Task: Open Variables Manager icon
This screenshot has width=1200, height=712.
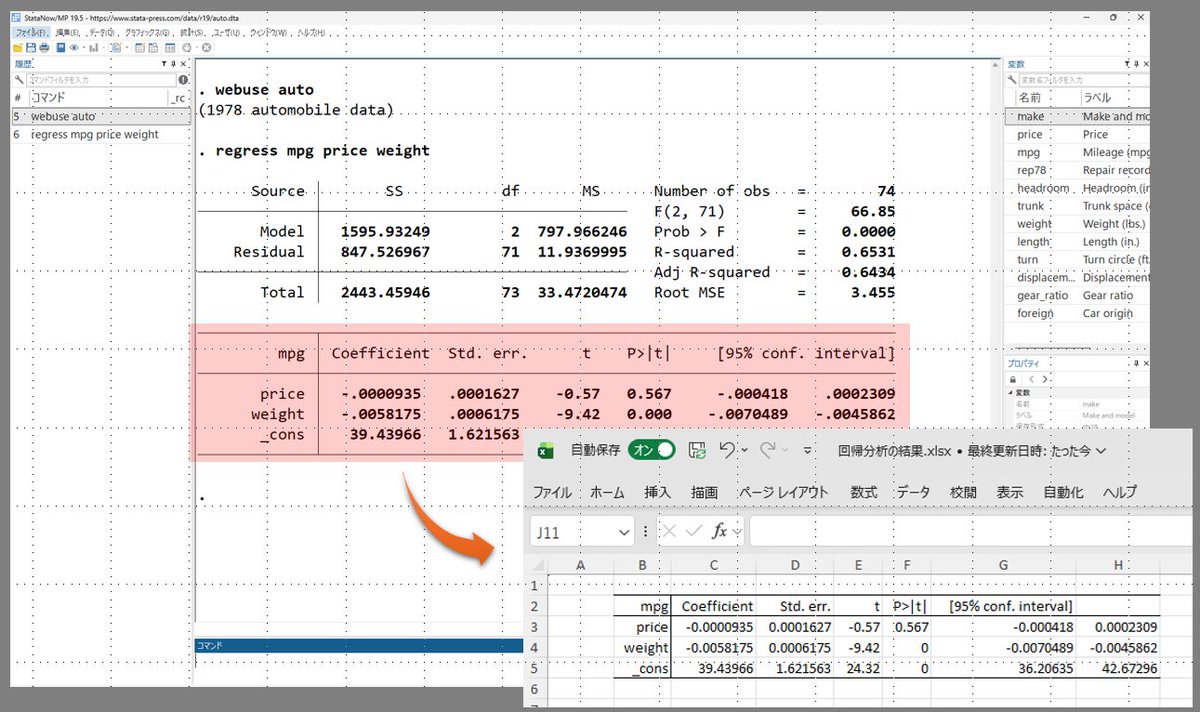Action: tap(170, 48)
